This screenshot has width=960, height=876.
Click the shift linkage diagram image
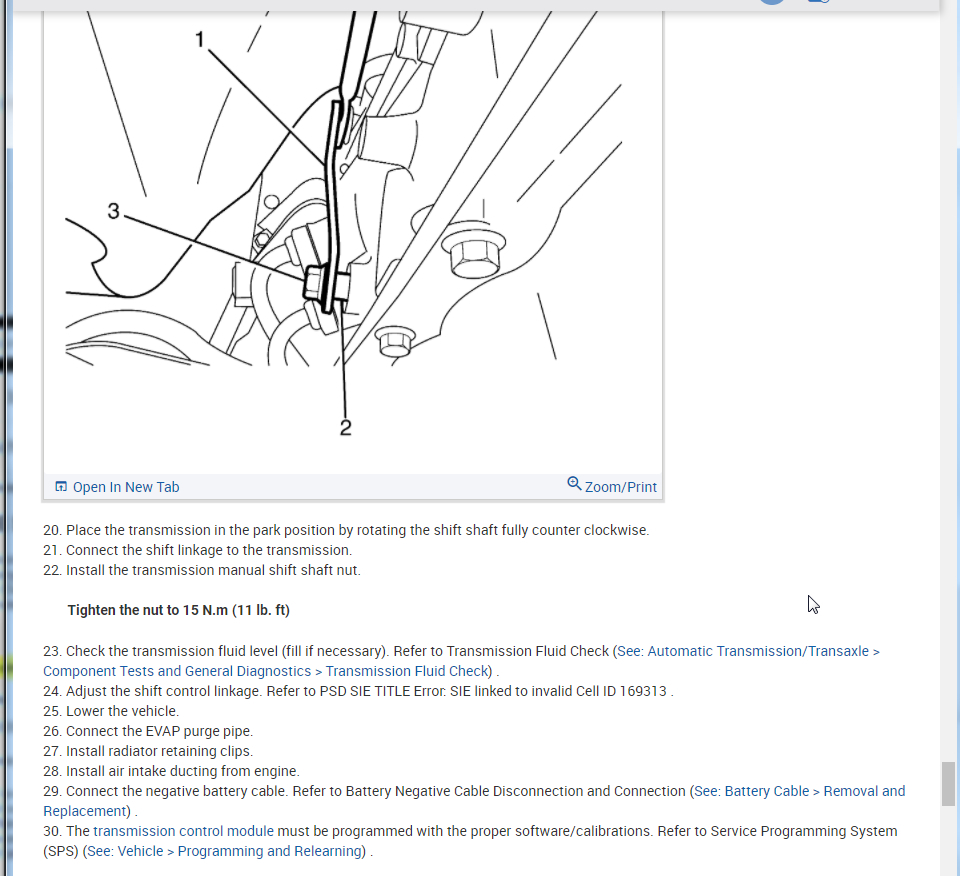(x=353, y=239)
